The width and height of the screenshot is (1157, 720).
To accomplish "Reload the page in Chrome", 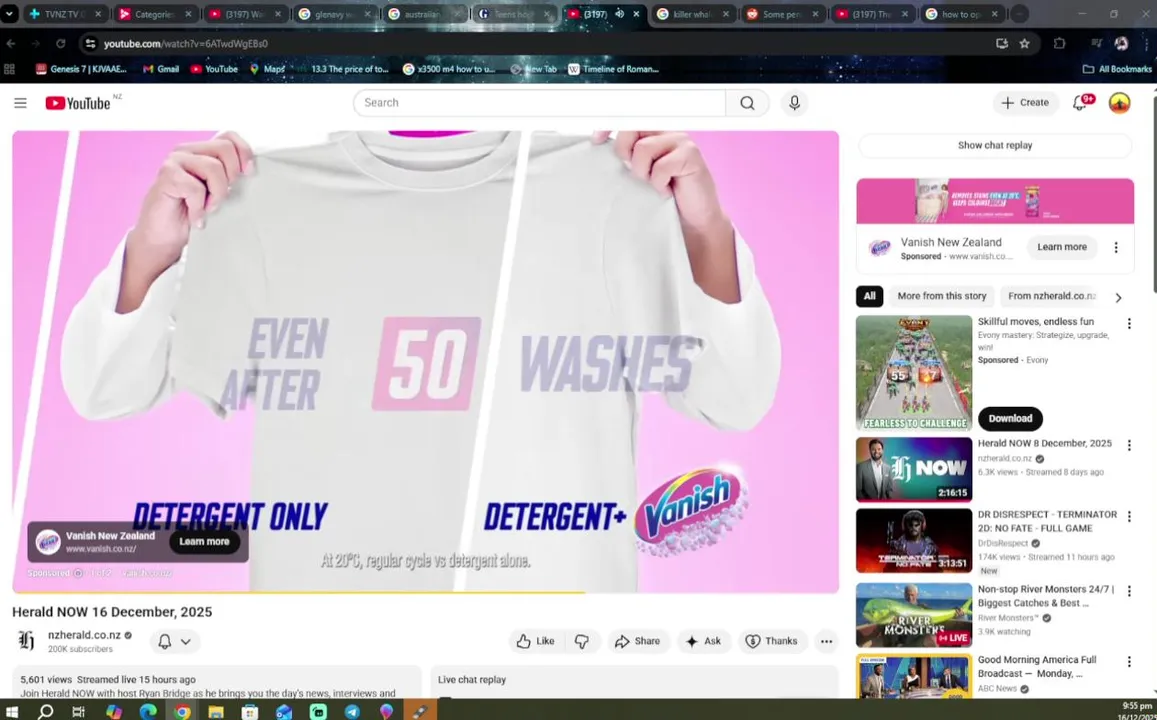I will [x=61, y=44].
